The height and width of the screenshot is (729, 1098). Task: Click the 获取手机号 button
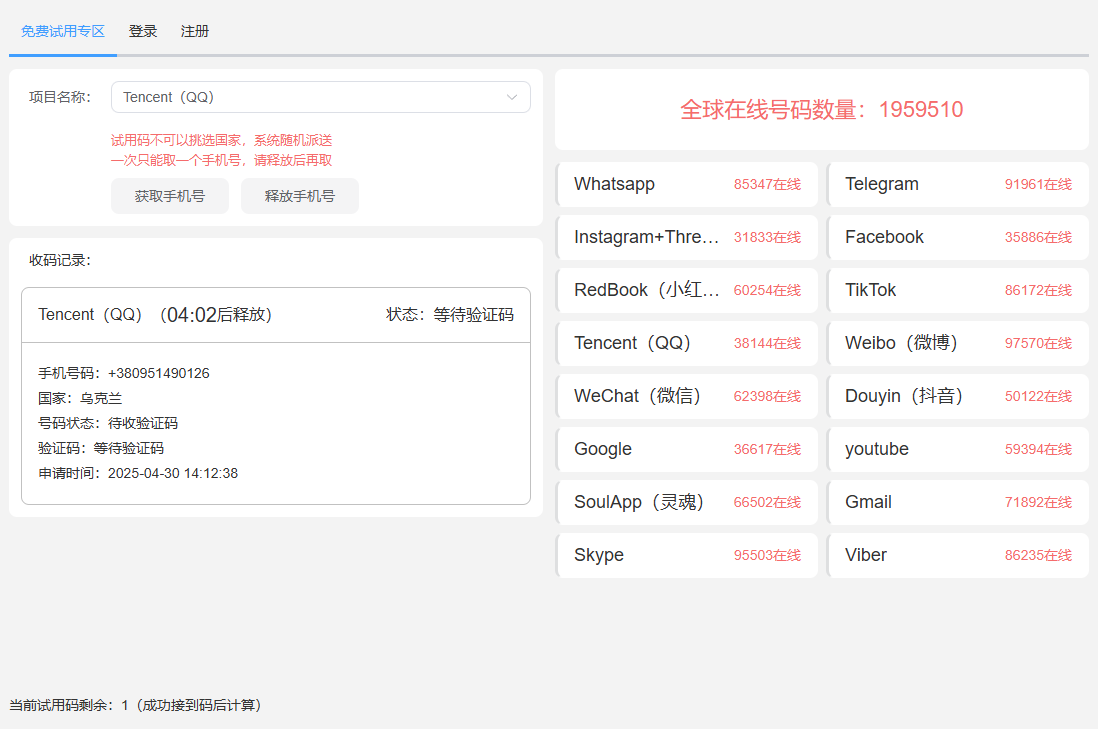coord(169,196)
